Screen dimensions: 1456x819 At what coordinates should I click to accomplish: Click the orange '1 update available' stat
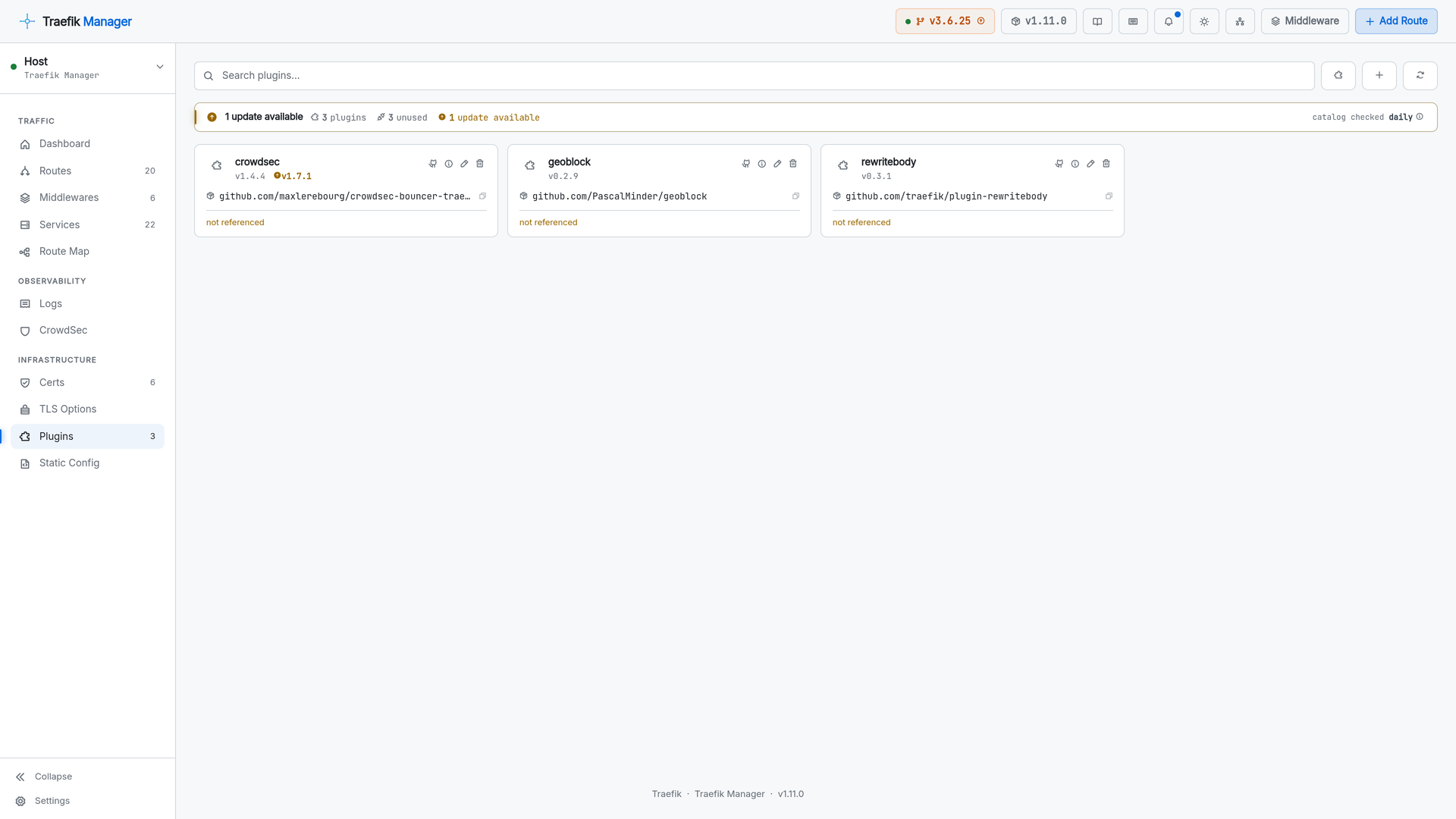coord(489,118)
